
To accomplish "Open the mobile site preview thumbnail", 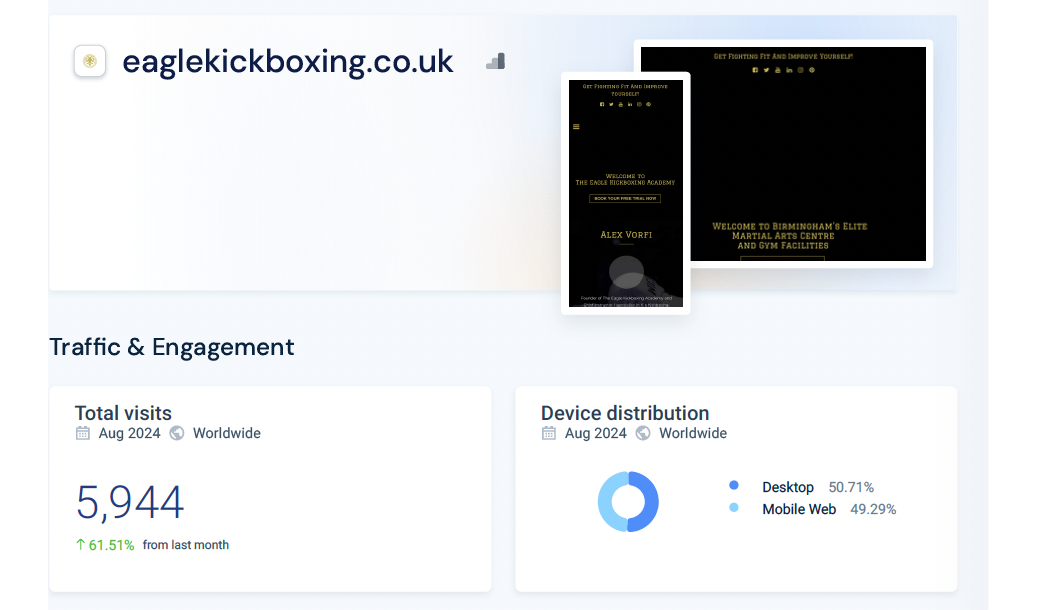I will pos(626,193).
